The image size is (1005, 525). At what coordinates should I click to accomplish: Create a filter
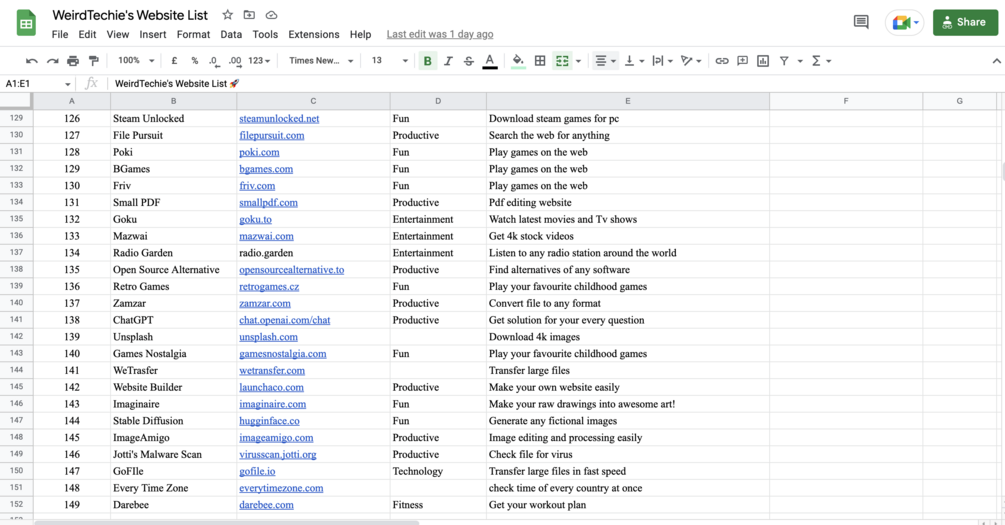pos(784,61)
